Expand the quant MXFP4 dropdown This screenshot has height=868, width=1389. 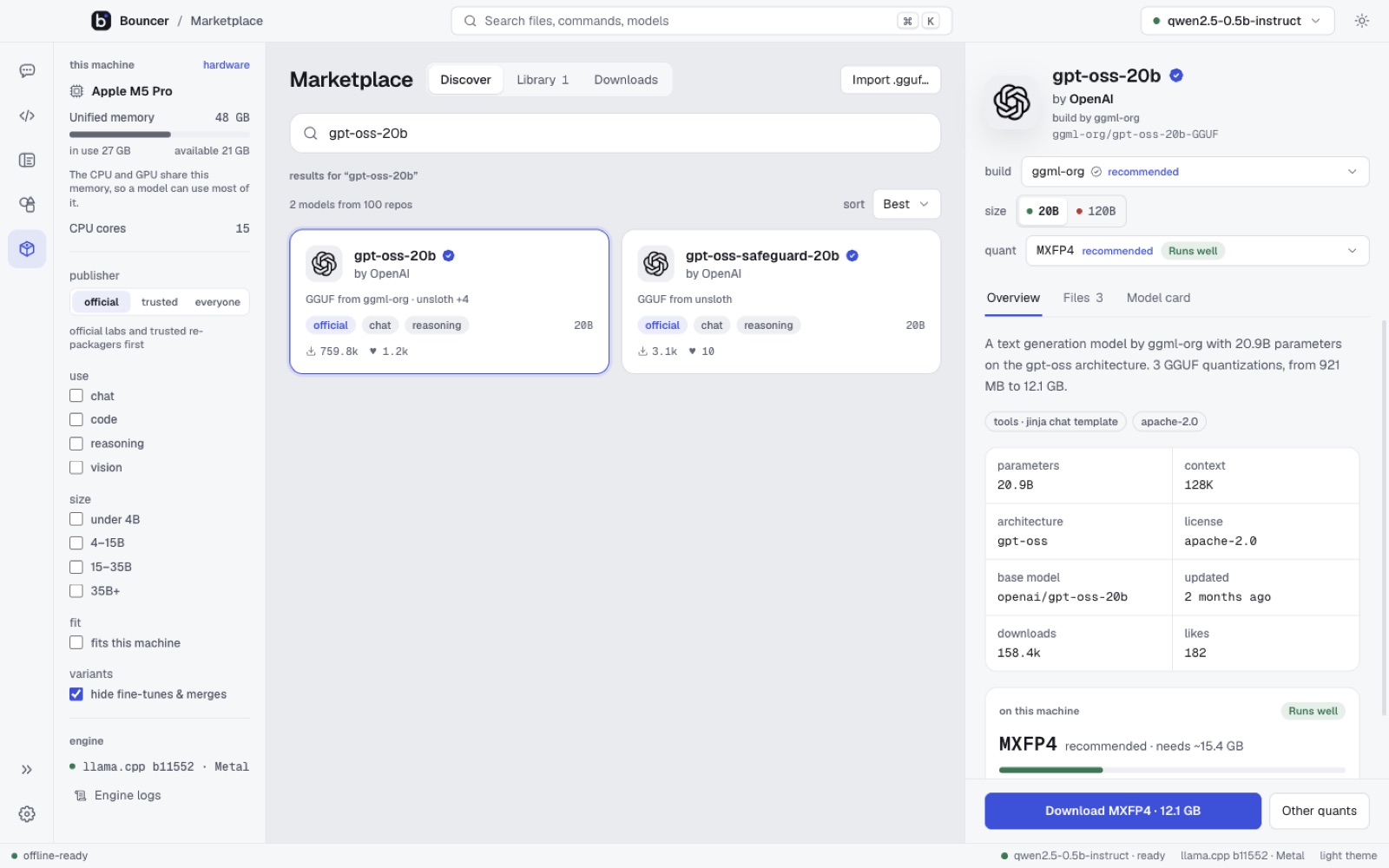pyautogui.click(x=1197, y=251)
